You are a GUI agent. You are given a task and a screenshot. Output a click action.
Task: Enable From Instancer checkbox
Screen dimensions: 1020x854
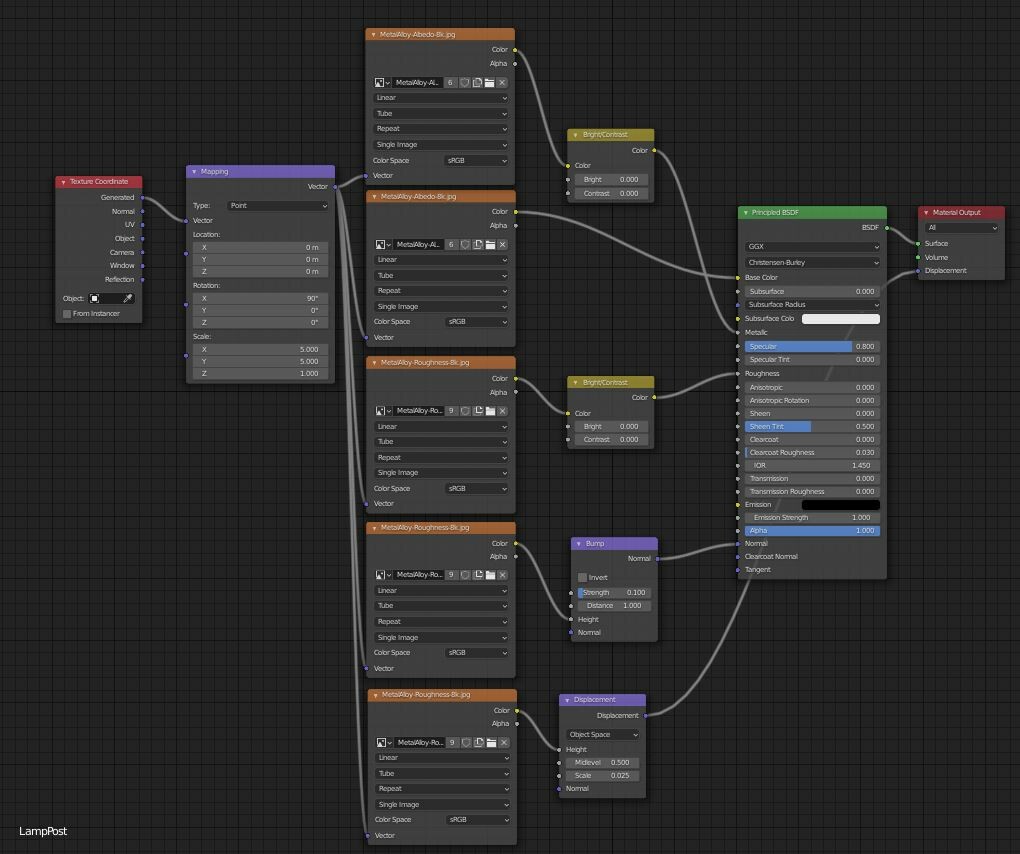67,314
